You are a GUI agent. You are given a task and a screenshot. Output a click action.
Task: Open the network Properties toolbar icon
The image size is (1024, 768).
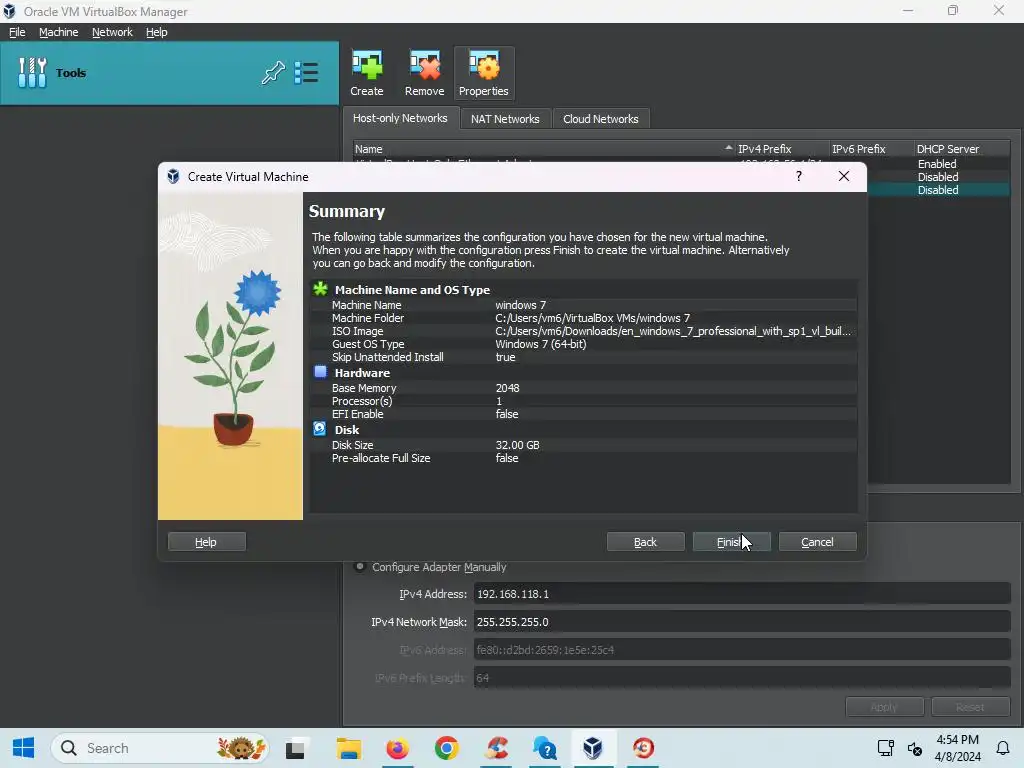tap(483, 73)
